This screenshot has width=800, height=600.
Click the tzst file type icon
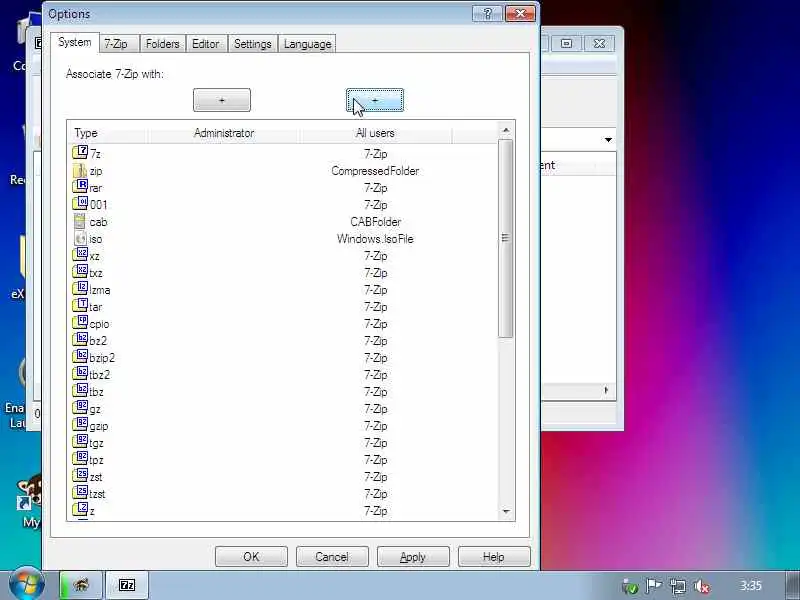coord(80,493)
